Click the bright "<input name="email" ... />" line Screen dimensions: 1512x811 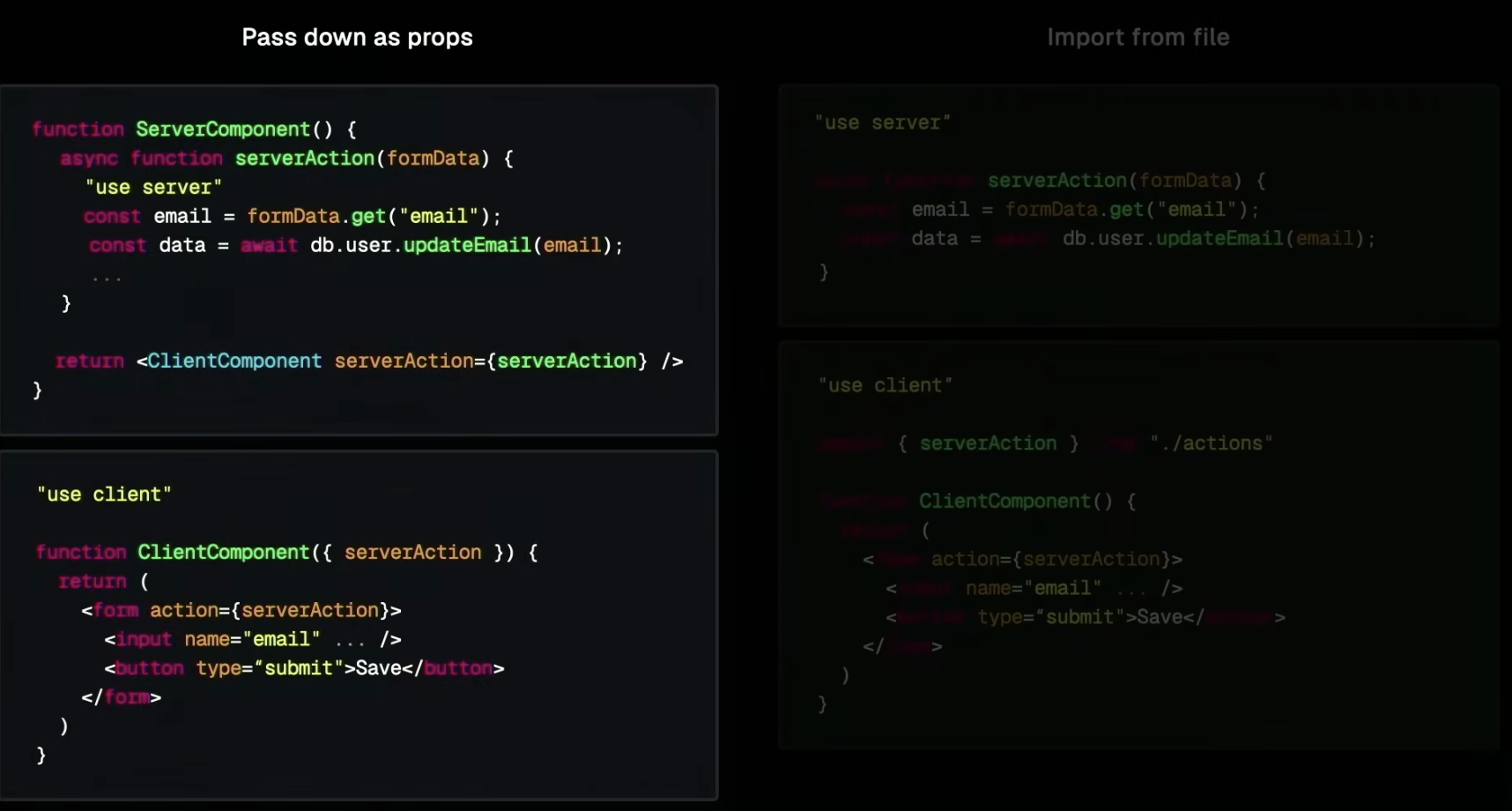pos(253,639)
